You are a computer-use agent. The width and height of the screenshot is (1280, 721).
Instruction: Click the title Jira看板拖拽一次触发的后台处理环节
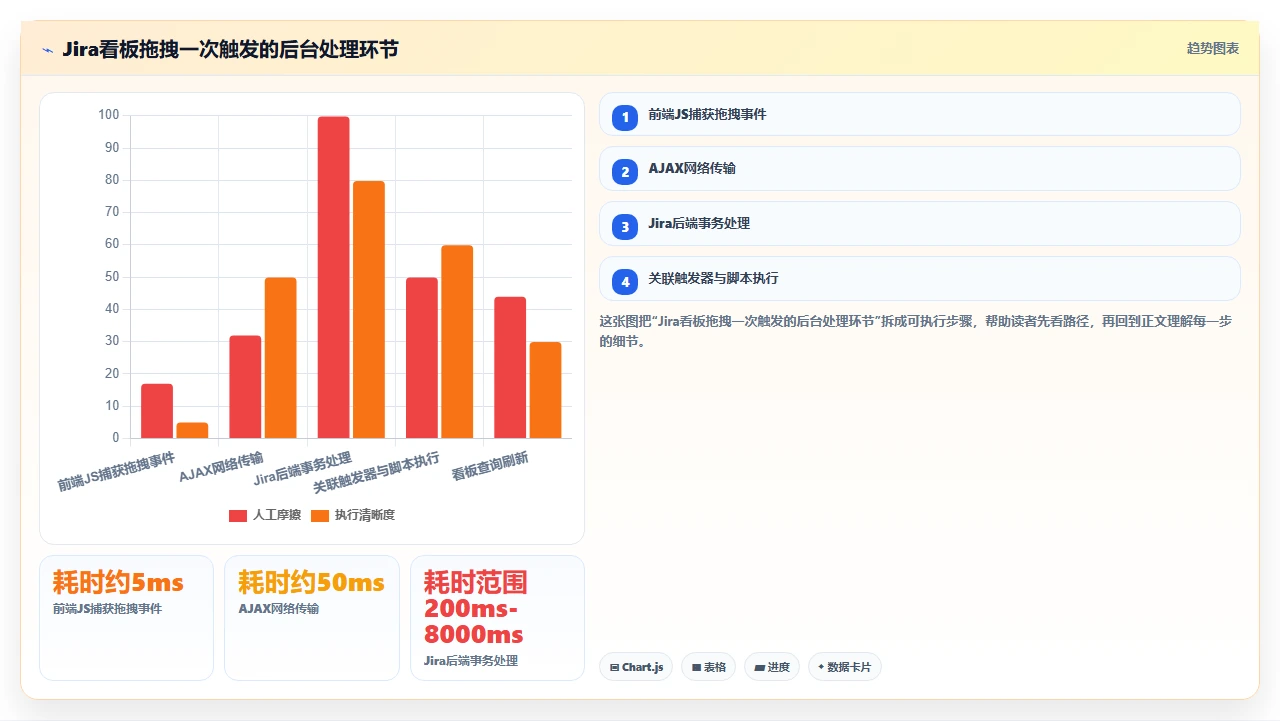230,49
